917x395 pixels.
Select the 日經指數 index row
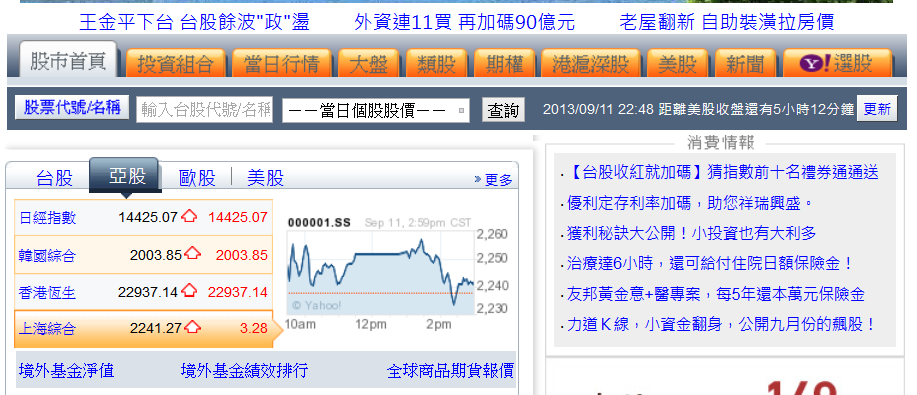click(144, 217)
